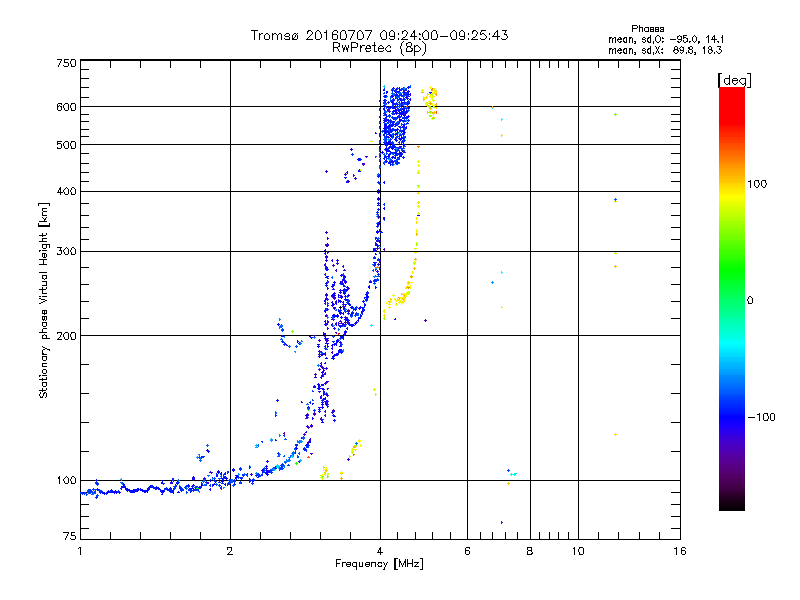Click the y-axis '500' tick label
The width and height of the screenshot is (800, 600).
66,145
